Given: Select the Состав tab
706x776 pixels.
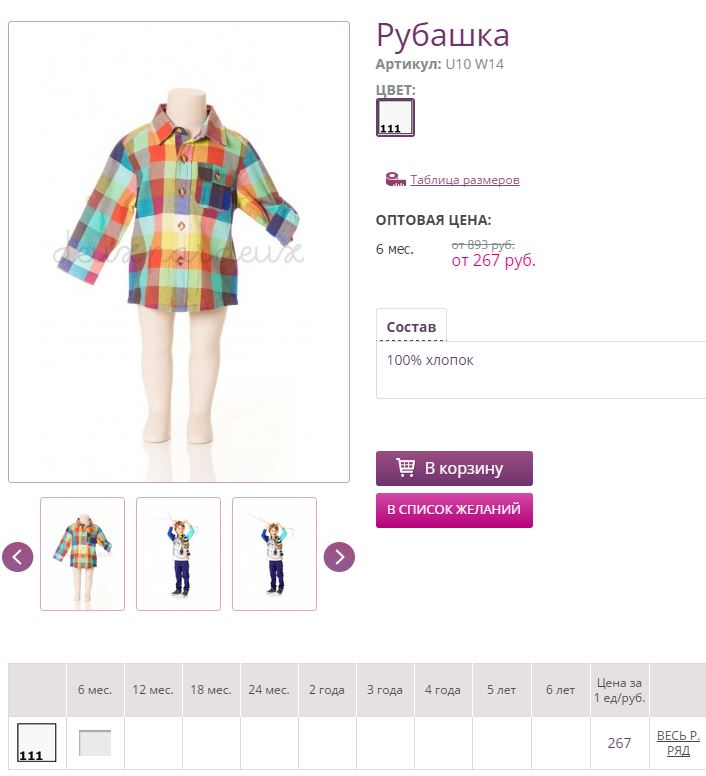Looking at the screenshot, I should 411,327.
